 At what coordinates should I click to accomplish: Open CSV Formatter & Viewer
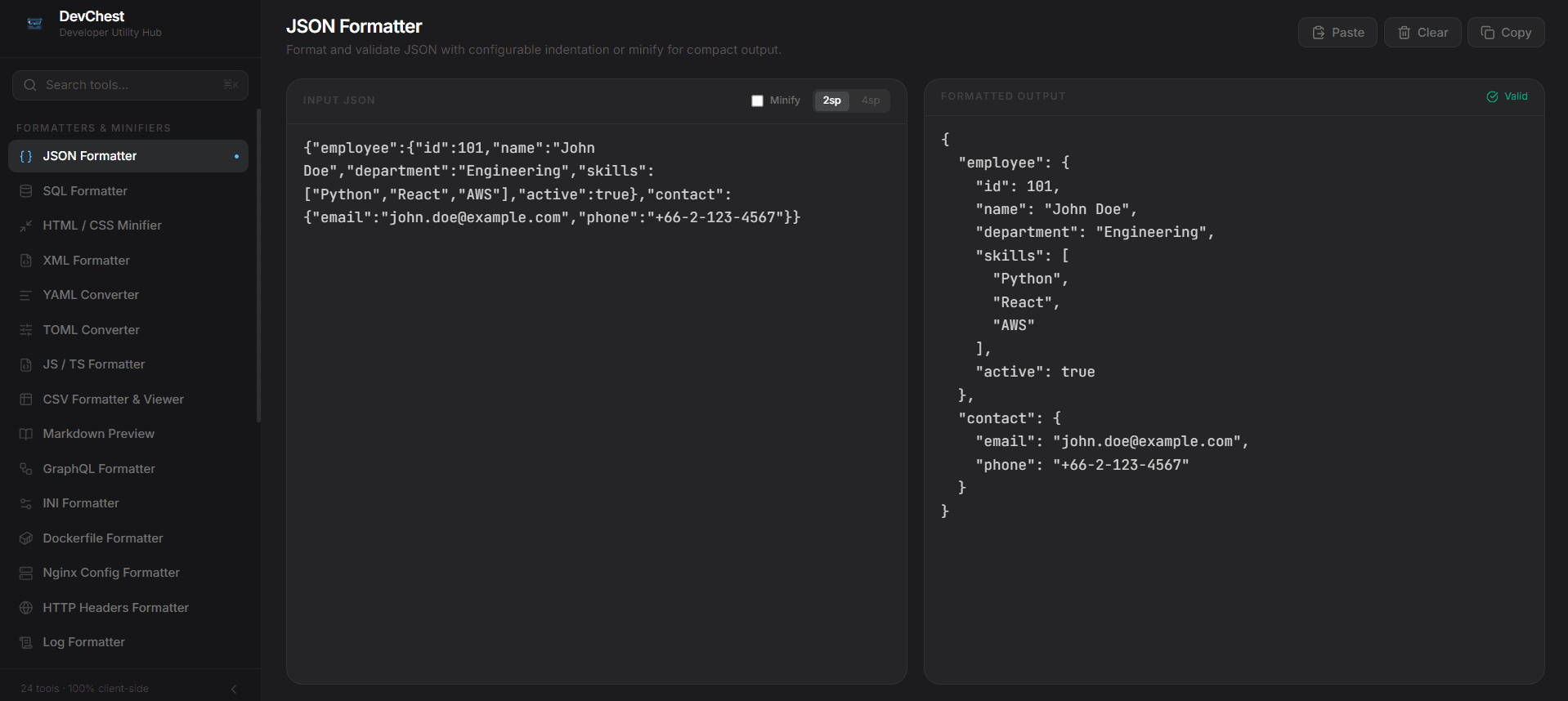pyautogui.click(x=128, y=400)
